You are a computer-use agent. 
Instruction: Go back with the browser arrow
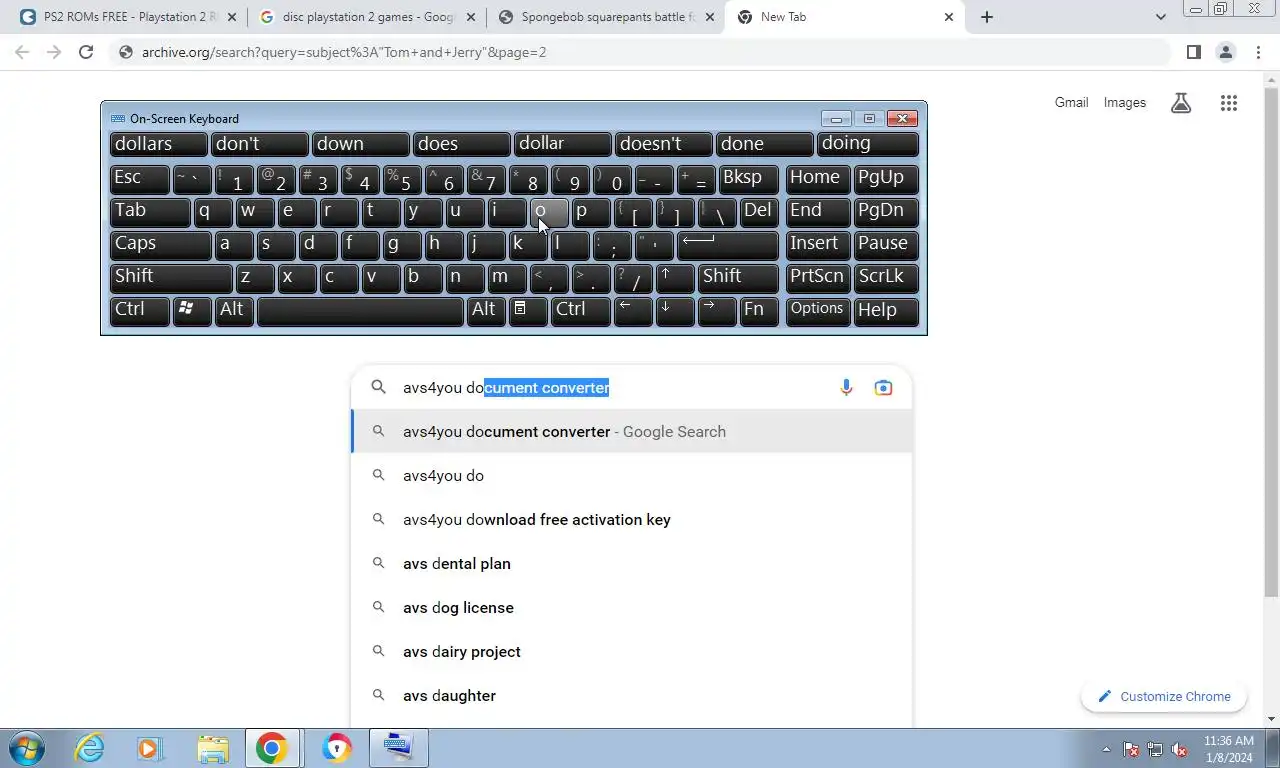[x=22, y=52]
